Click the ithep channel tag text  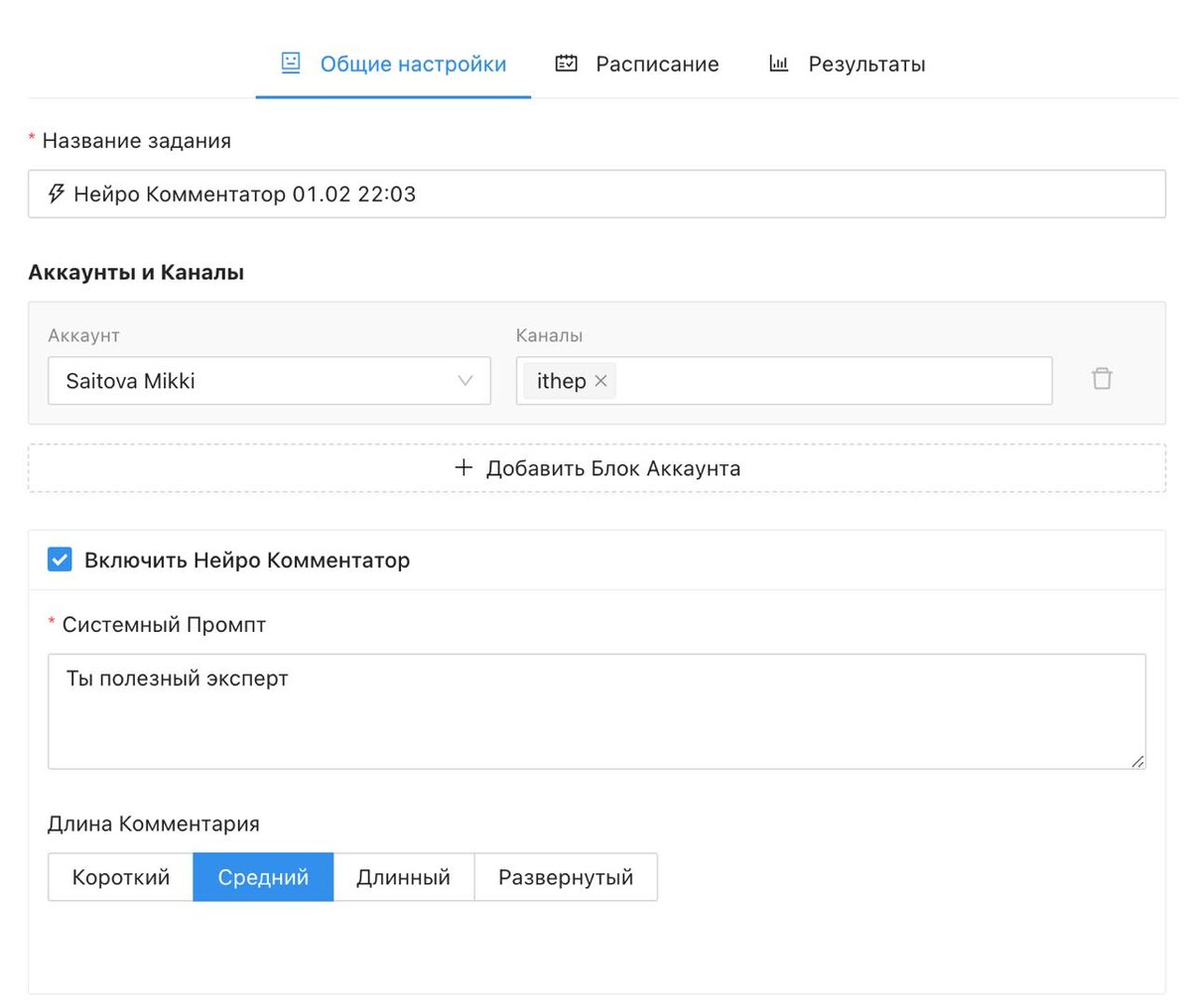click(x=561, y=381)
